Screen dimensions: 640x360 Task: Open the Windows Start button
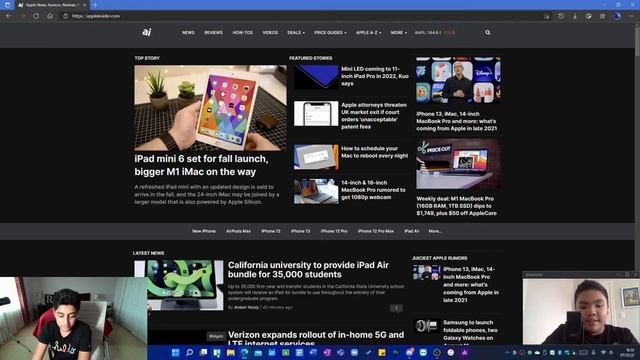click(176, 353)
